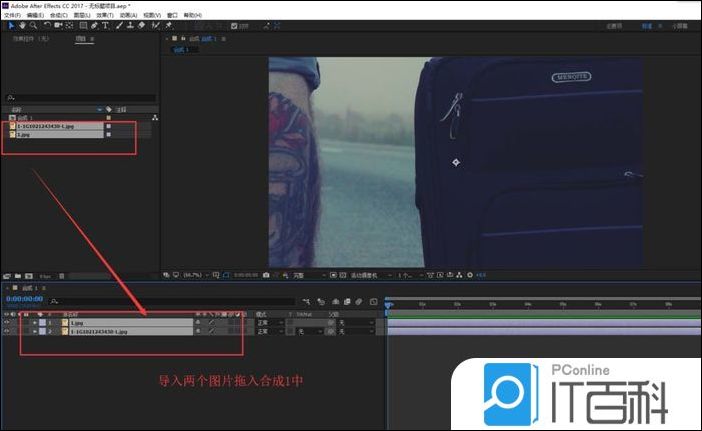
Task: Open the 文件(F) menu
Action: [x=12, y=15]
